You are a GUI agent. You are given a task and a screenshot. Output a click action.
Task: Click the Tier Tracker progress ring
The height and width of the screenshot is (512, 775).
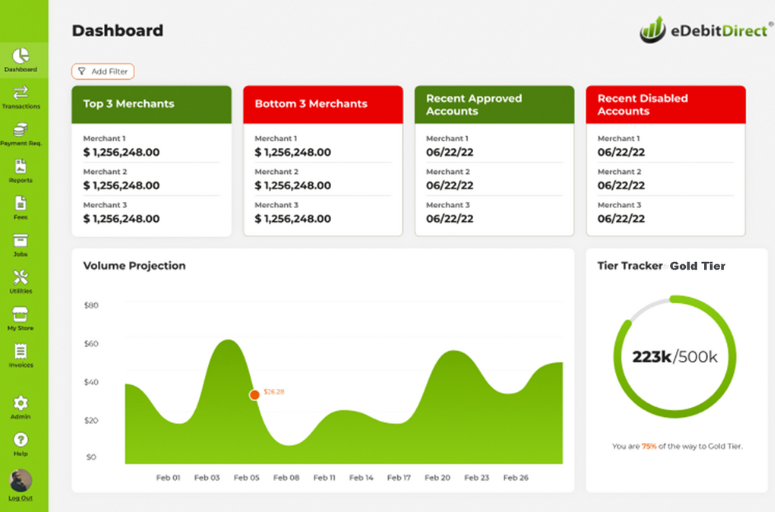[x=675, y=357]
